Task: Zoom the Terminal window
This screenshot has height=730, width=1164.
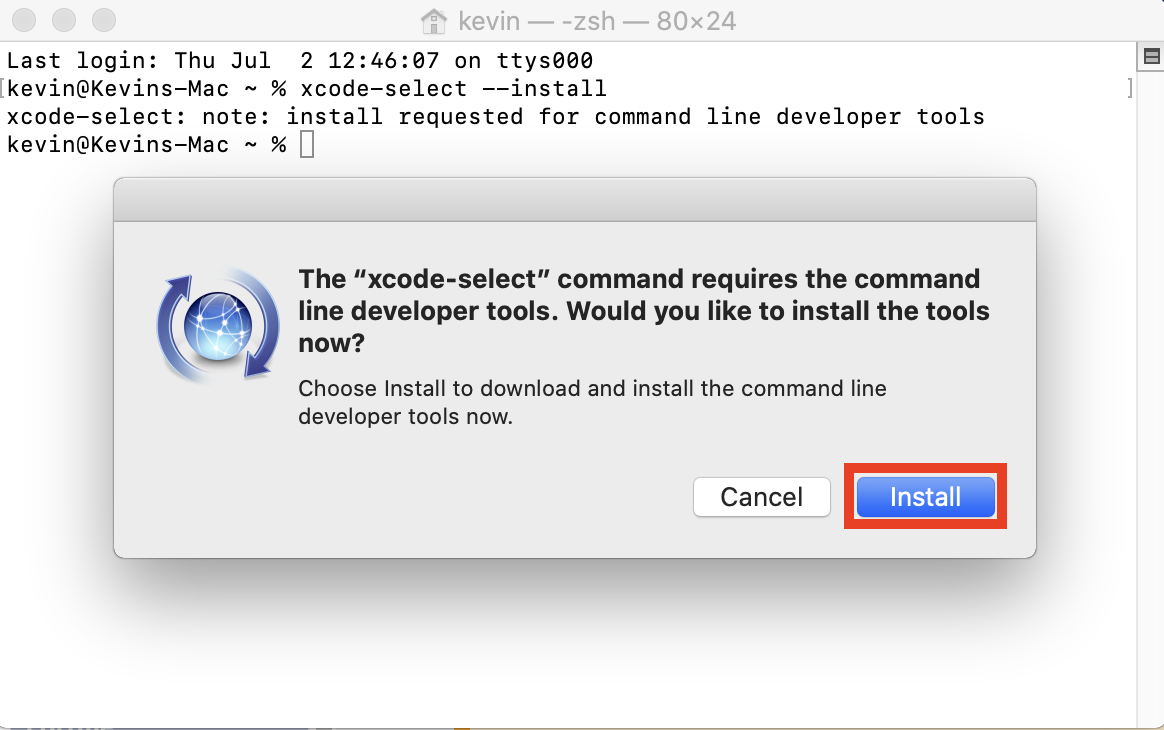Action: (104, 20)
